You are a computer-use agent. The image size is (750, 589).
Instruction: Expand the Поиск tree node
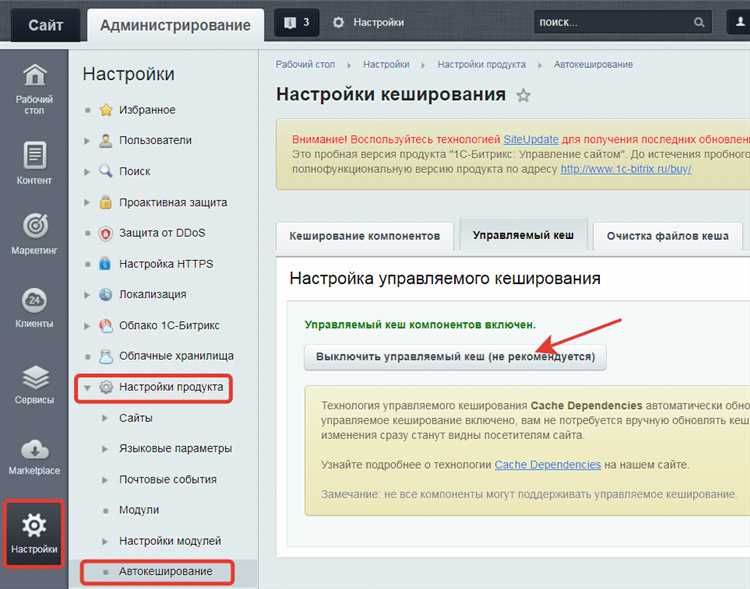pos(87,171)
